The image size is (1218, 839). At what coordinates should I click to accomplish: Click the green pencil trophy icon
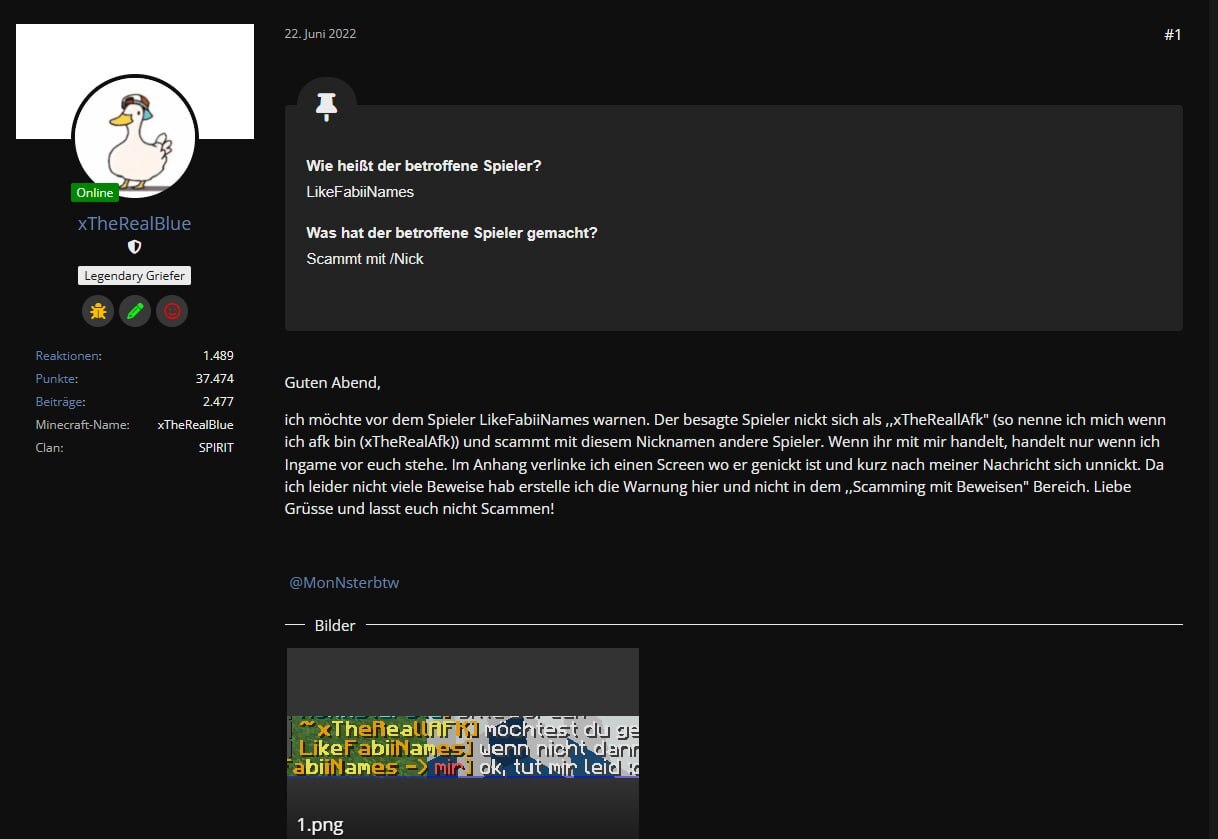pyautogui.click(x=135, y=311)
